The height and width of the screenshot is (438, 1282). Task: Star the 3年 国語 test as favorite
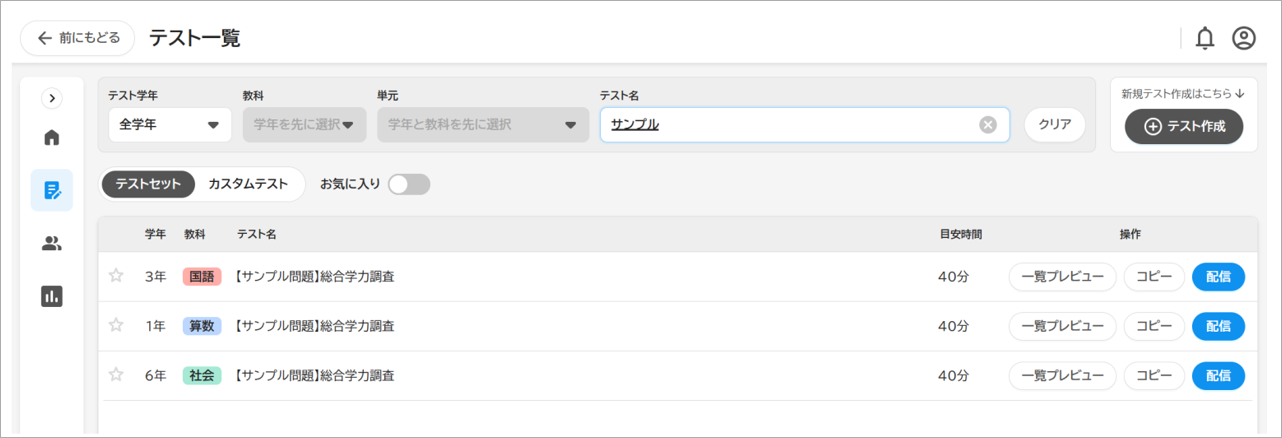pos(116,276)
